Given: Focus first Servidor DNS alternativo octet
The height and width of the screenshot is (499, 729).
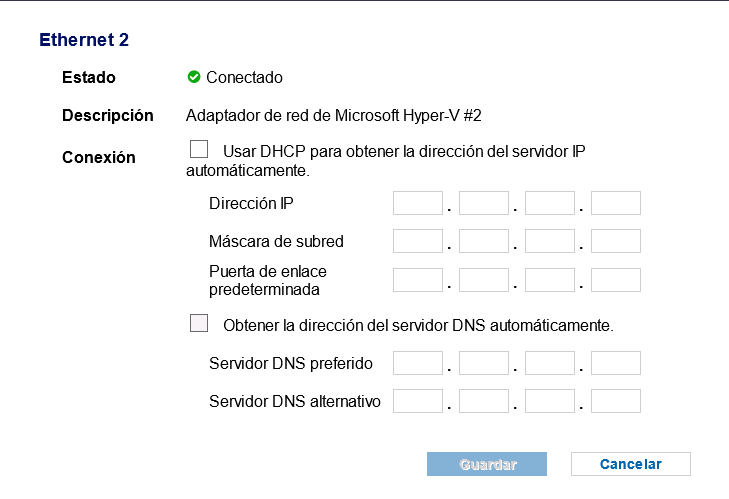Looking at the screenshot, I should tap(418, 401).
